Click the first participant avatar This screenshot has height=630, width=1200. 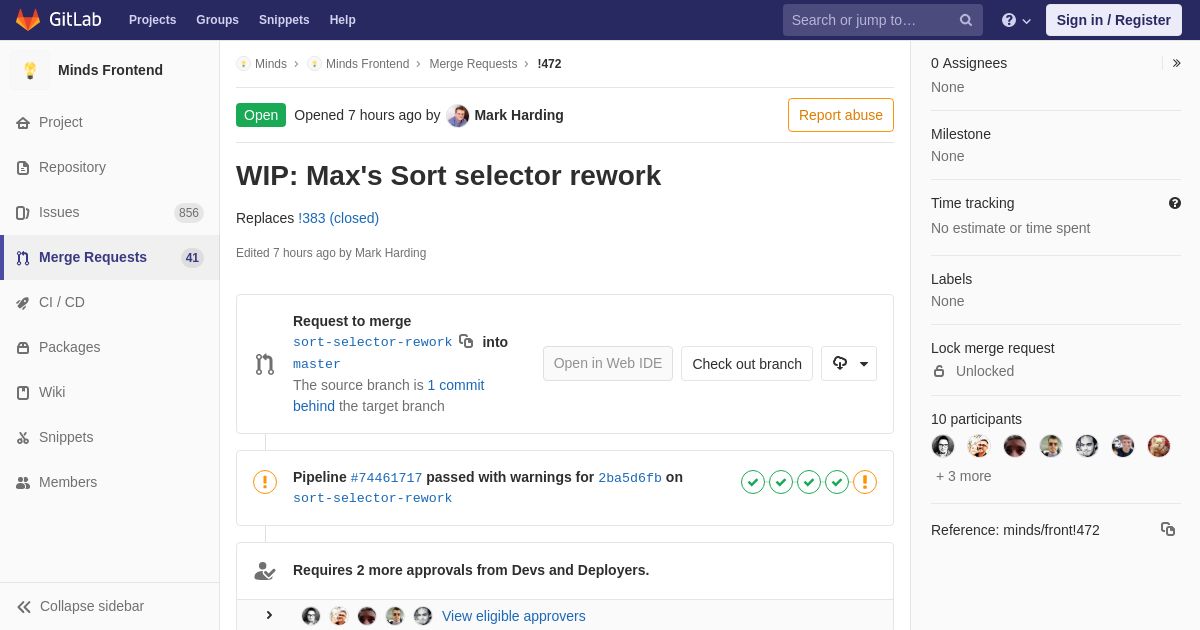[x=943, y=446]
